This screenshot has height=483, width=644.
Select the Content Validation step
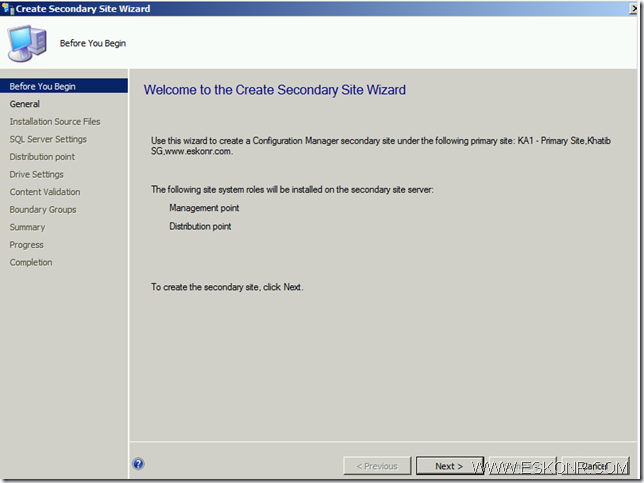[45, 192]
